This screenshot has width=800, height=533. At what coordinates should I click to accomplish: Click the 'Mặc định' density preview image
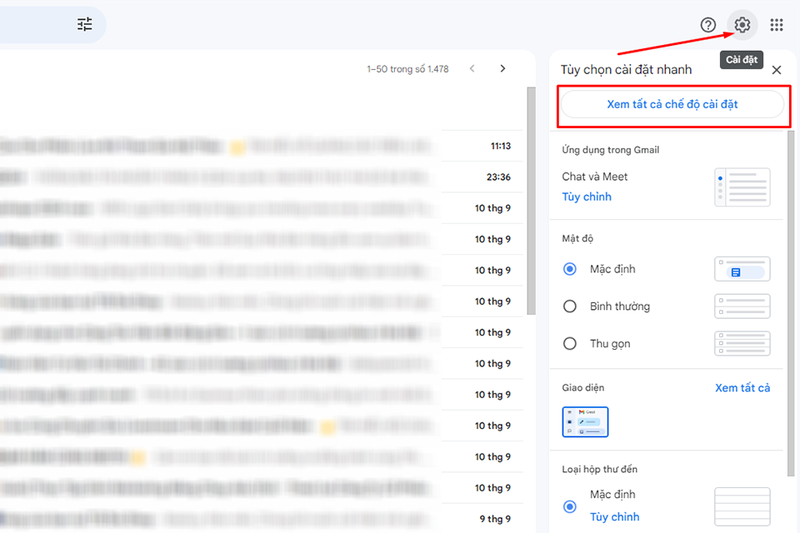[742, 269]
